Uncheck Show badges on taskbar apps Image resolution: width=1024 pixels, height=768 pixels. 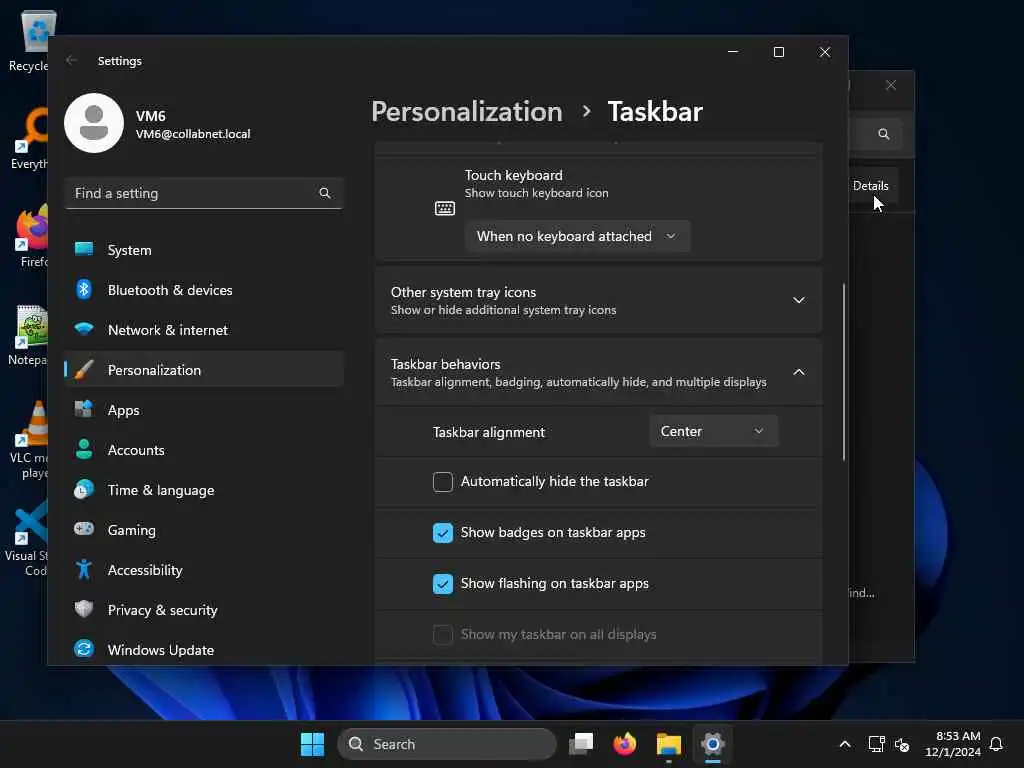click(x=443, y=533)
